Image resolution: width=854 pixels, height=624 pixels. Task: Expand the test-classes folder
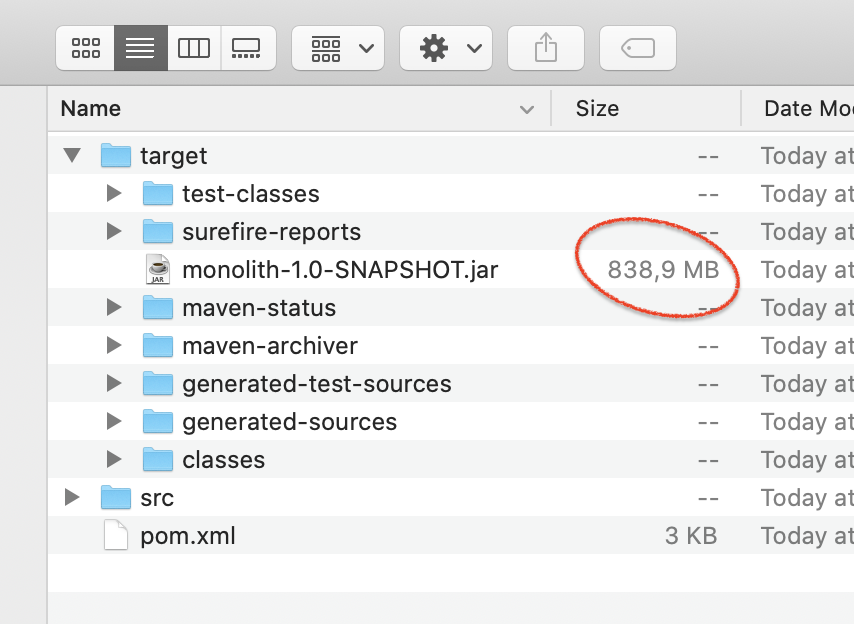pos(114,194)
